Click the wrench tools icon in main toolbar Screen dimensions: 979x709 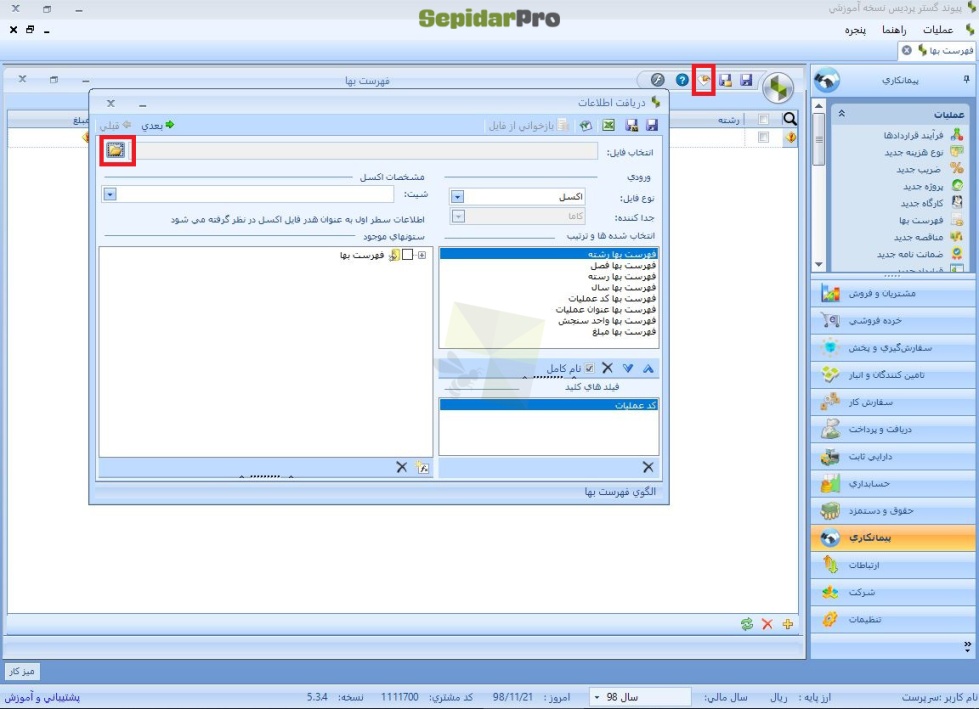click(x=657, y=80)
